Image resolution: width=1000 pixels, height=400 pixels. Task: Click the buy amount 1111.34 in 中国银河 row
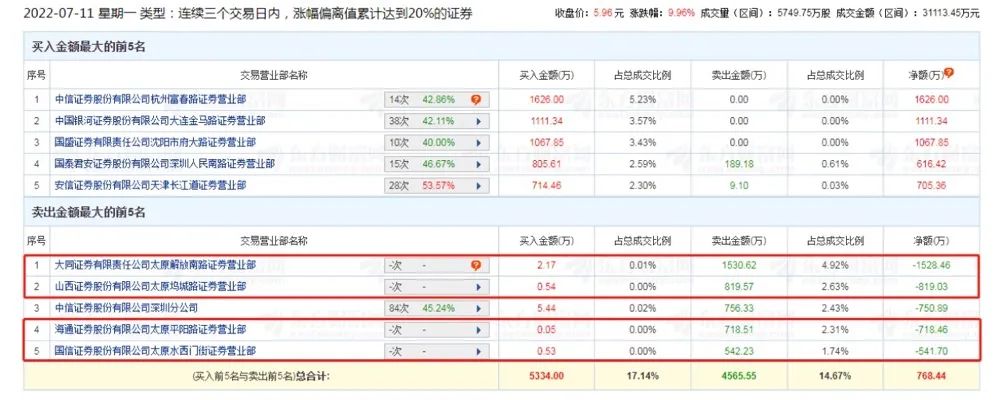[x=547, y=121]
